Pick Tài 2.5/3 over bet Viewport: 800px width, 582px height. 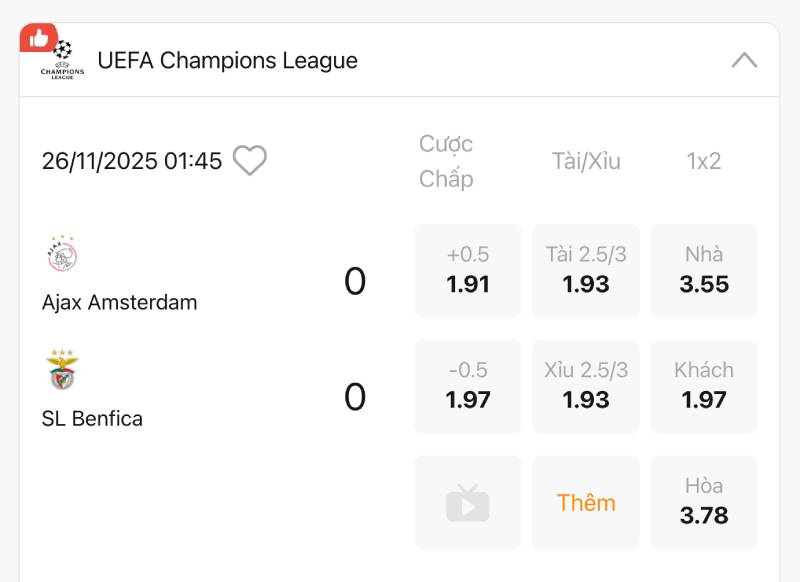pos(585,271)
